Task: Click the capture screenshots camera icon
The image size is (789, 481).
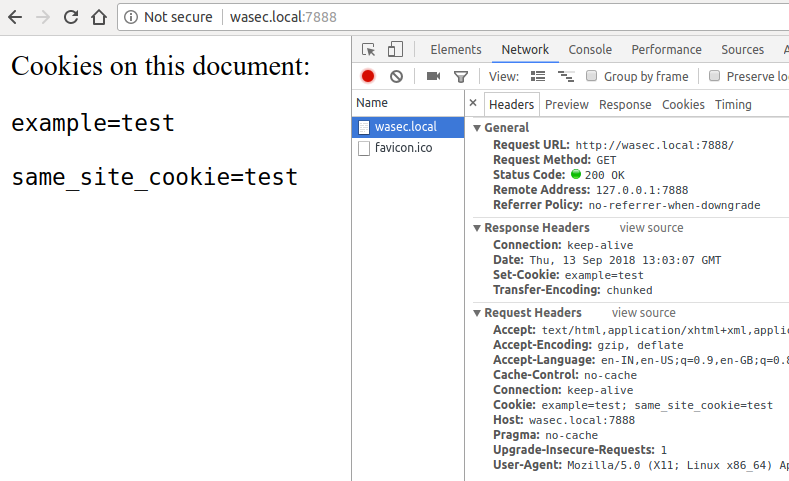Action: (x=433, y=76)
